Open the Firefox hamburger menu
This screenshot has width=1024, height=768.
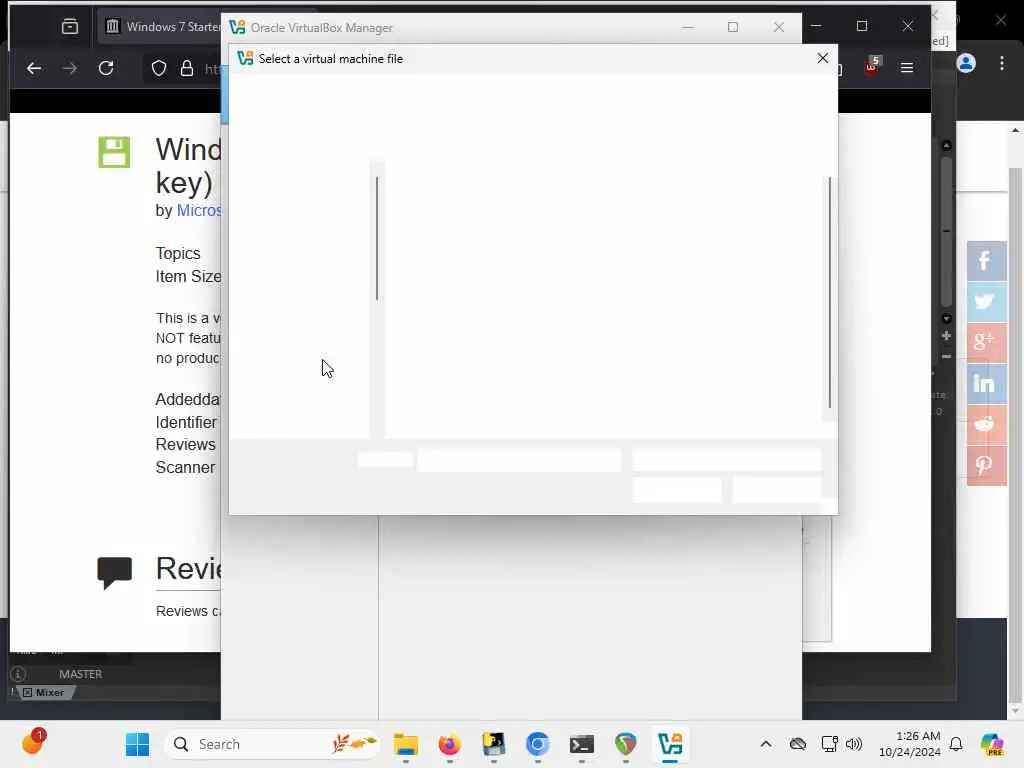click(907, 67)
